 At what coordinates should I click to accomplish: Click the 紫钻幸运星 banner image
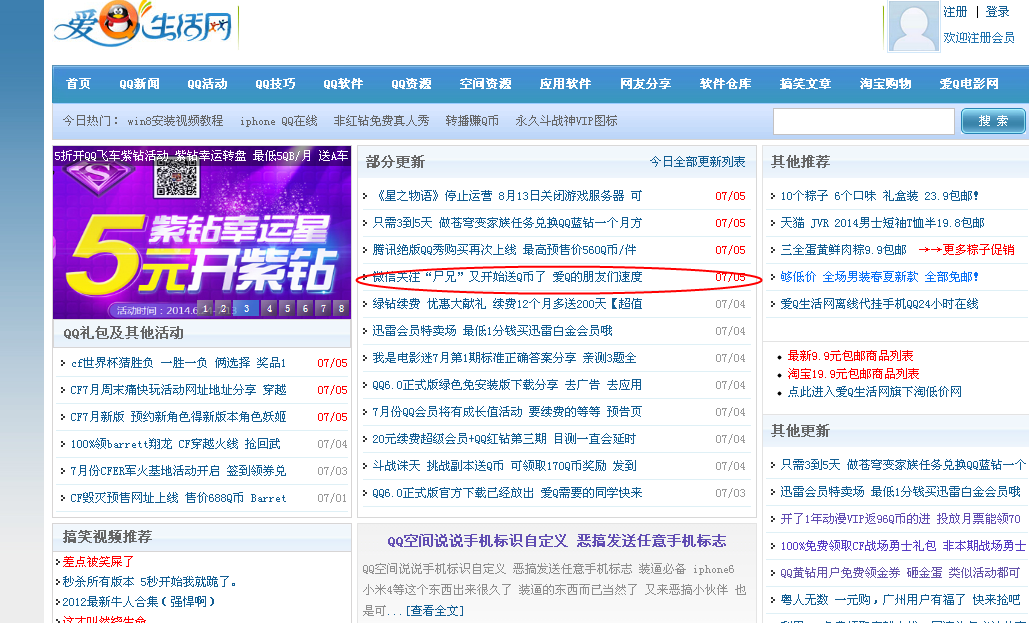coord(202,232)
